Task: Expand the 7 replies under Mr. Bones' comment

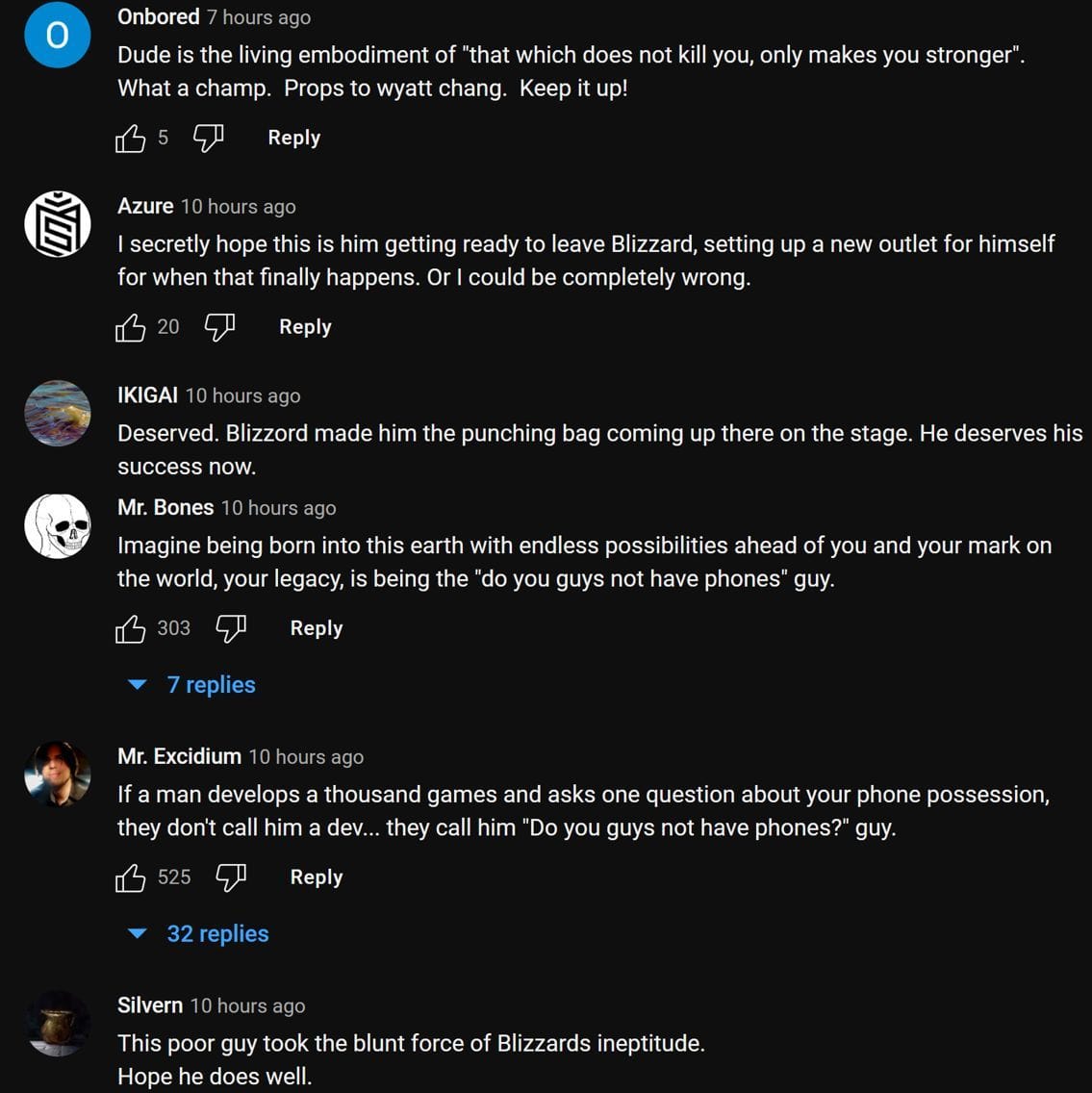Action: (x=211, y=685)
